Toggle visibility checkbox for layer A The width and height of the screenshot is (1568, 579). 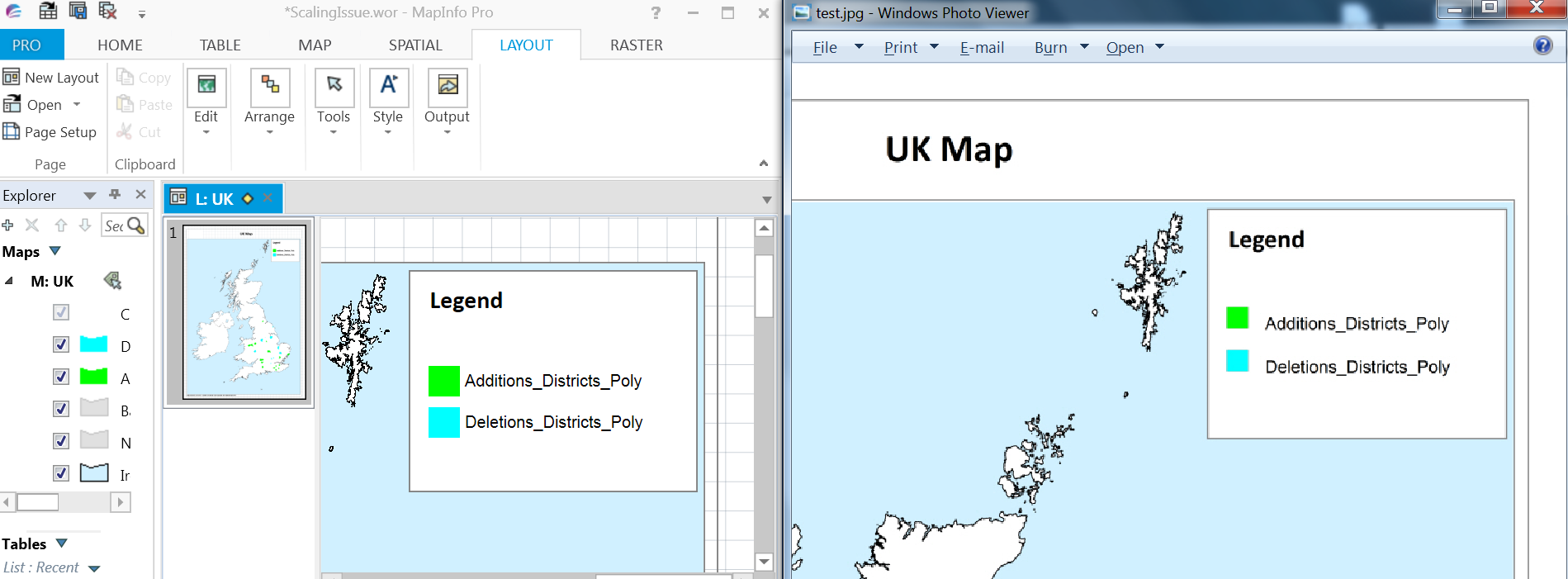tap(61, 377)
